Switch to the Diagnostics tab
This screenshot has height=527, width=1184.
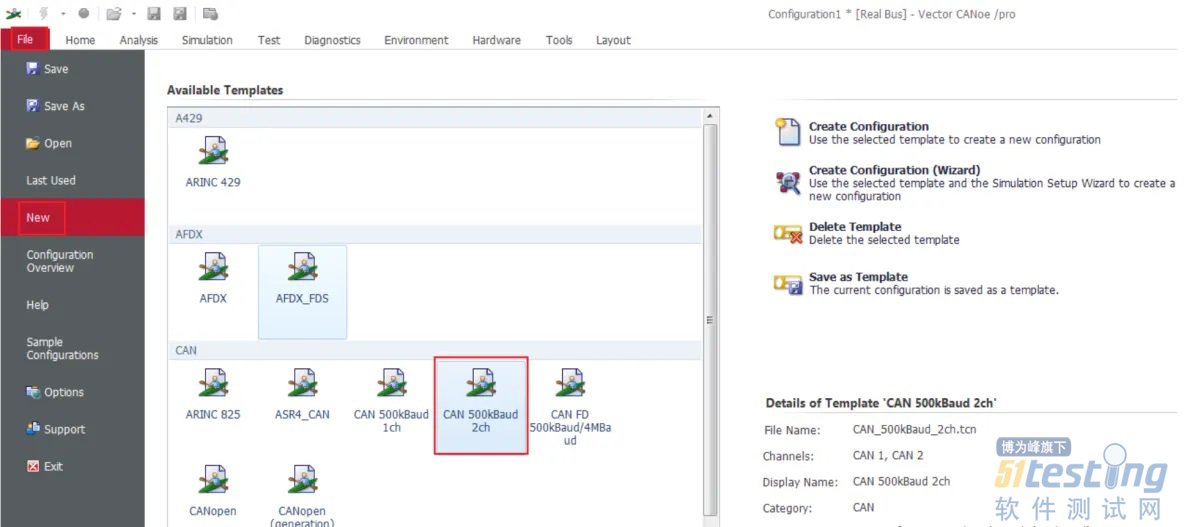332,40
